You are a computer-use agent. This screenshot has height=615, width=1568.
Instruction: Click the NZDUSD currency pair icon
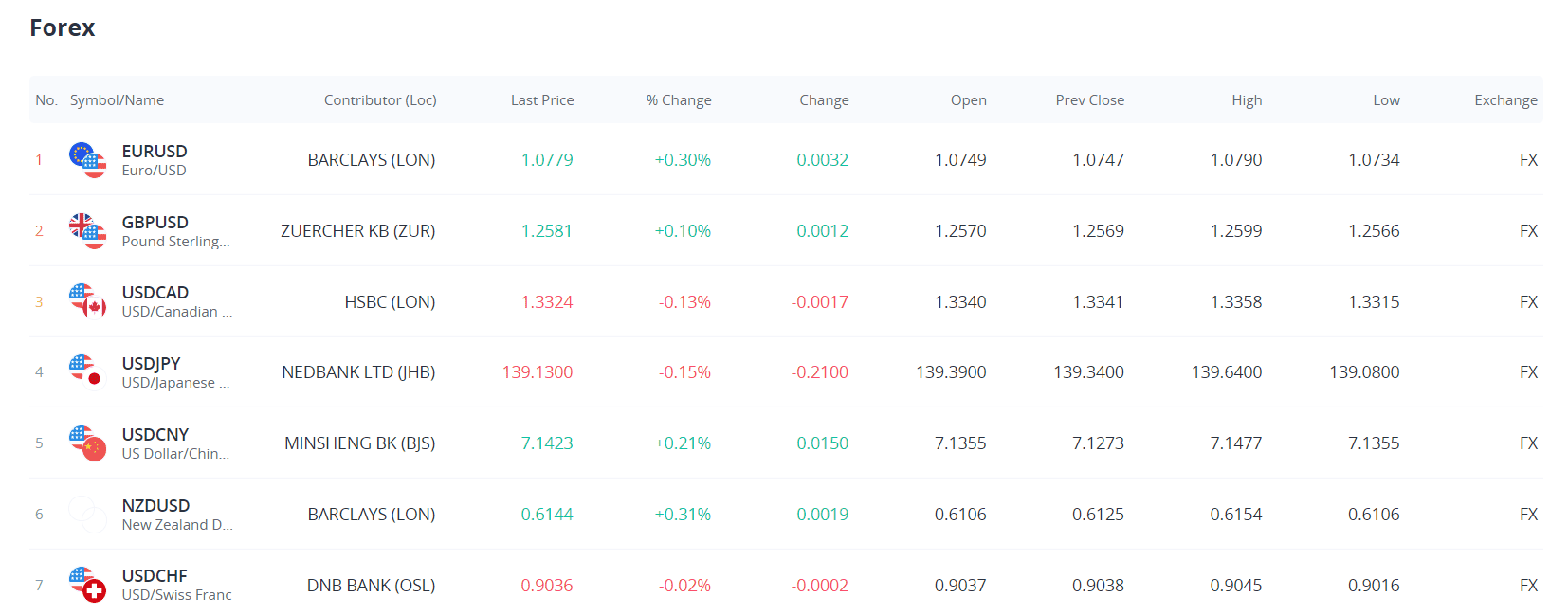[x=87, y=515]
